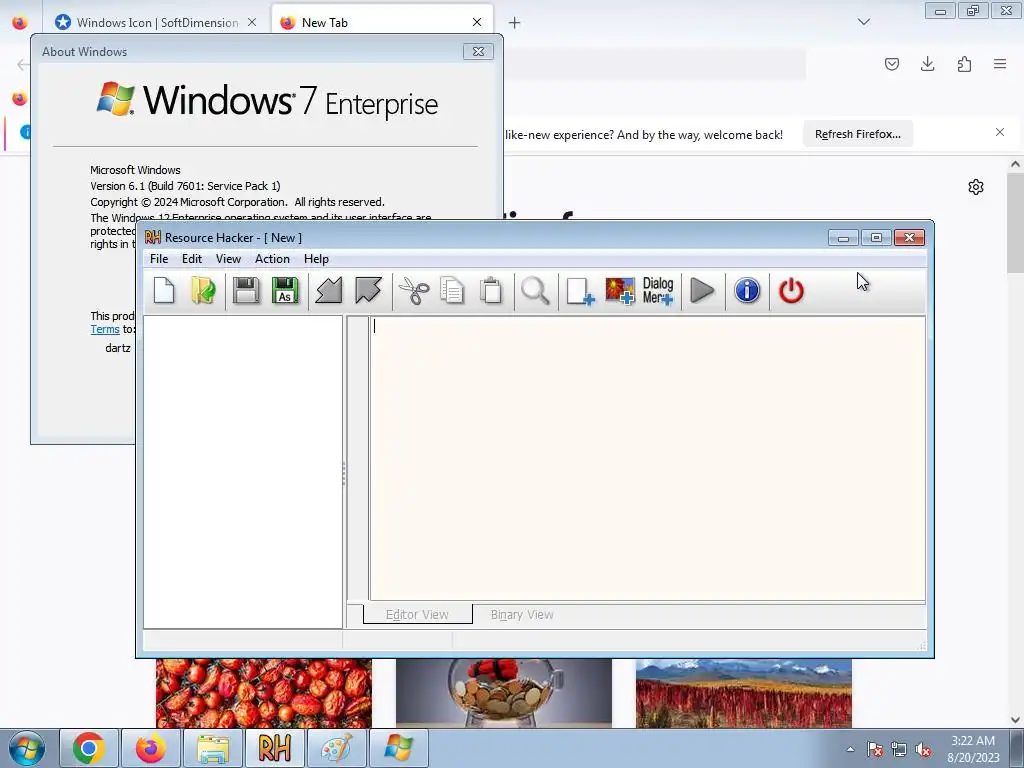Click inside the script editor text area
The height and width of the screenshot is (768, 1024).
(x=647, y=458)
